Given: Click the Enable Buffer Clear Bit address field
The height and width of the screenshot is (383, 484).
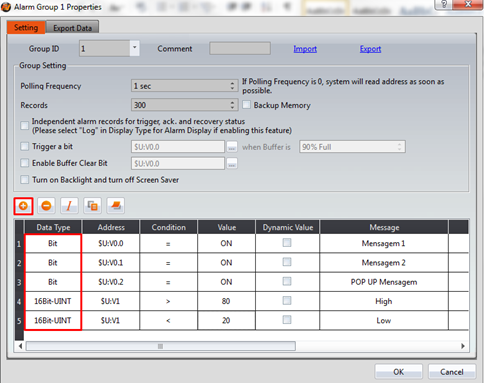Looking at the screenshot, I should [x=178, y=163].
